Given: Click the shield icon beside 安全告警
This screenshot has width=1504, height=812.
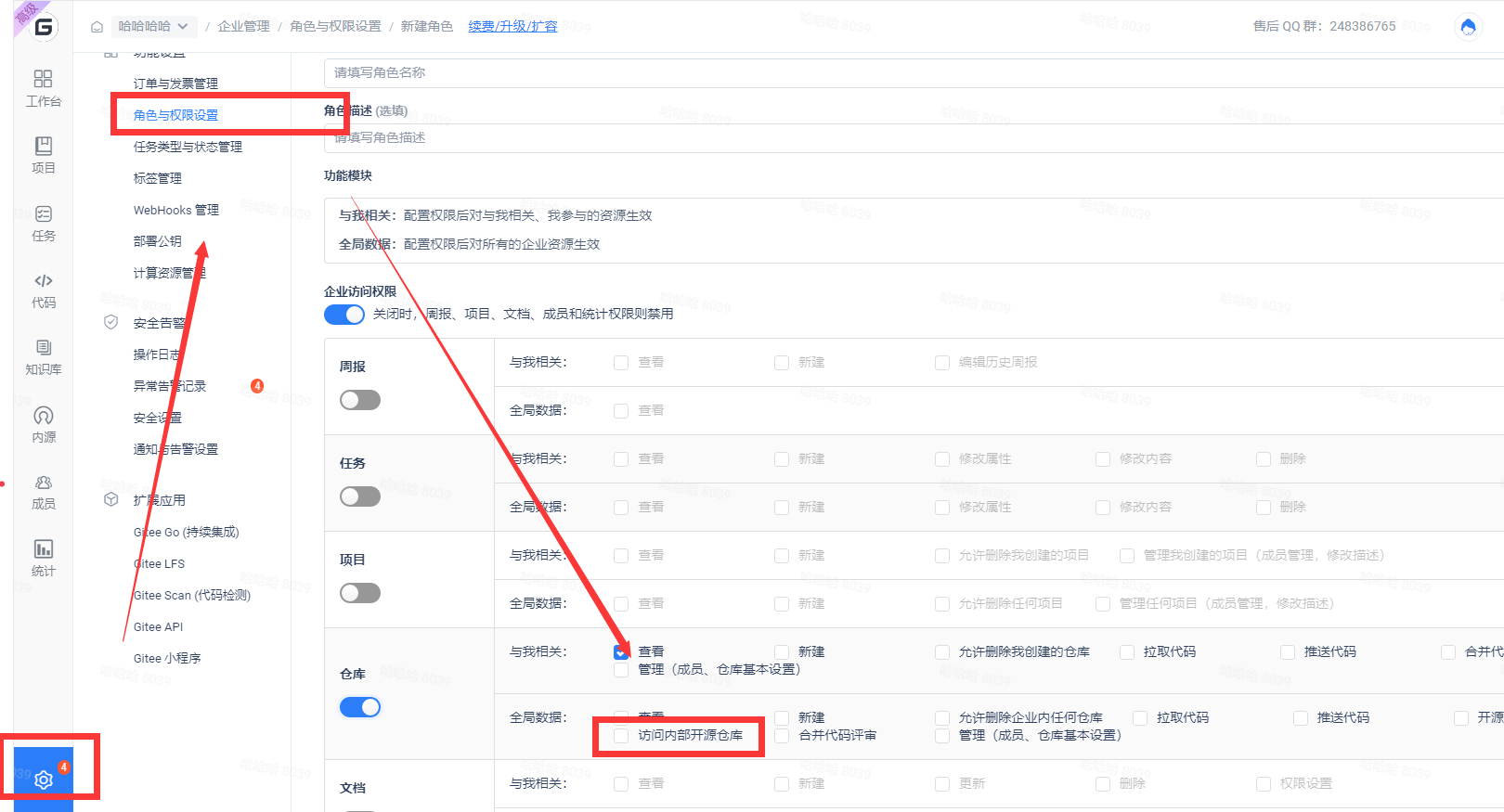Looking at the screenshot, I should point(111,322).
